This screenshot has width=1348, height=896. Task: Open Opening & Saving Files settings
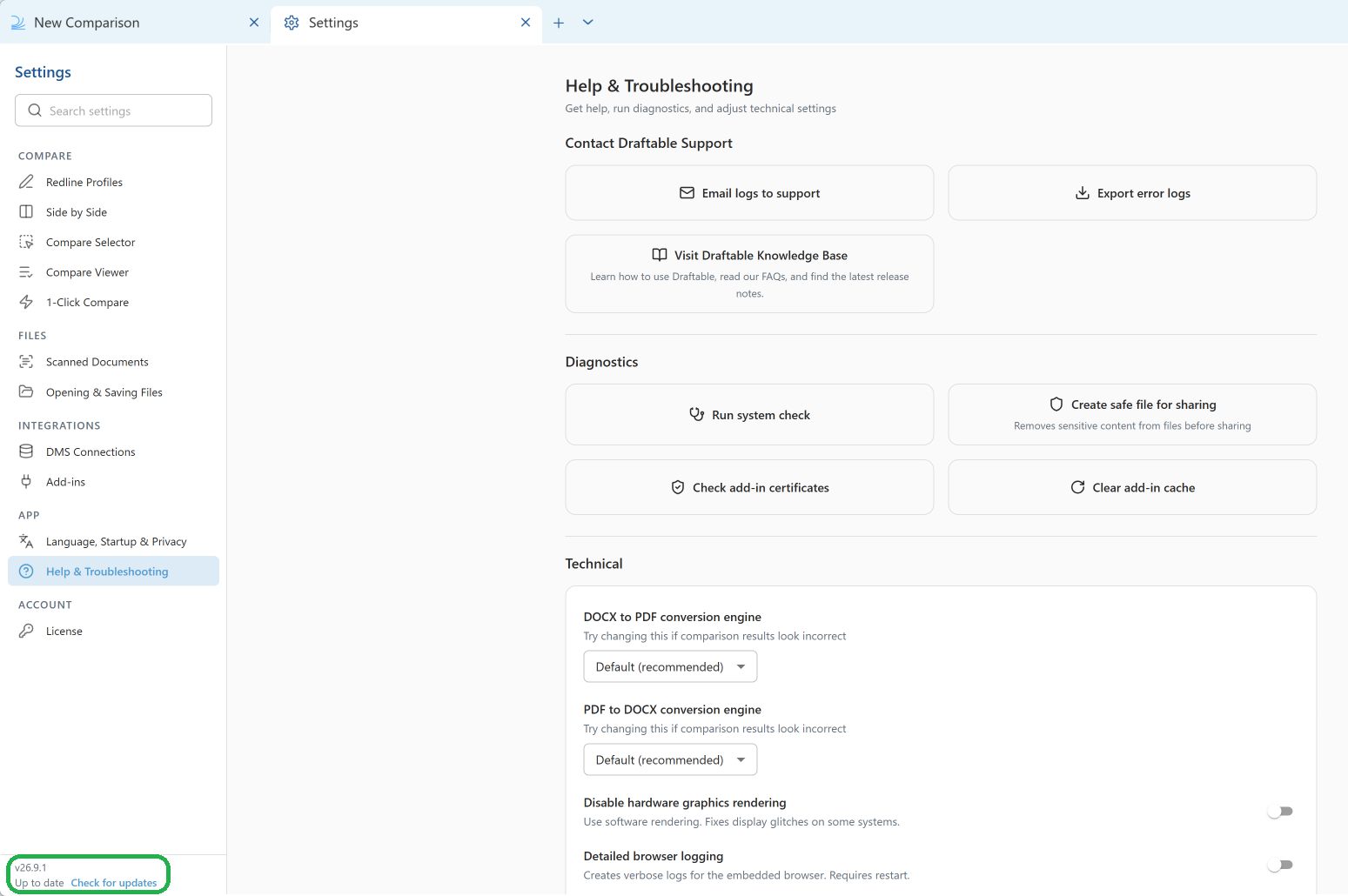(113, 391)
